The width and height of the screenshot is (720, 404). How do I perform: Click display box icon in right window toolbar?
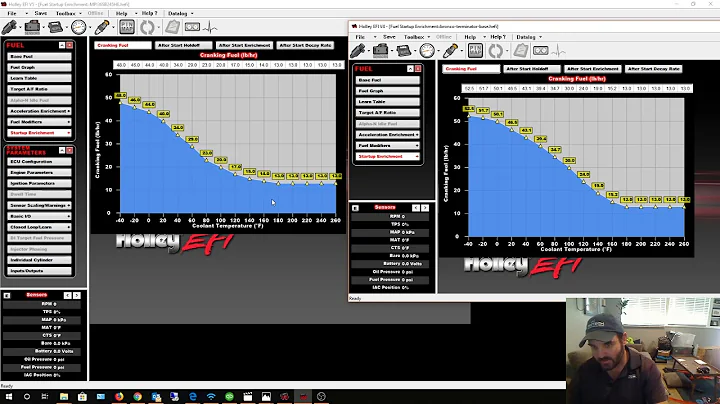click(540, 50)
